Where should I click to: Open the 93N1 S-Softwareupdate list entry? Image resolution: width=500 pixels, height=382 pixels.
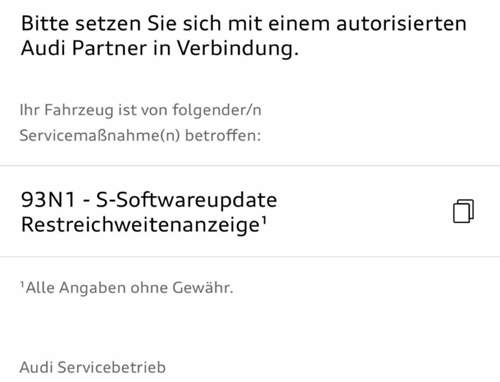coord(250,211)
